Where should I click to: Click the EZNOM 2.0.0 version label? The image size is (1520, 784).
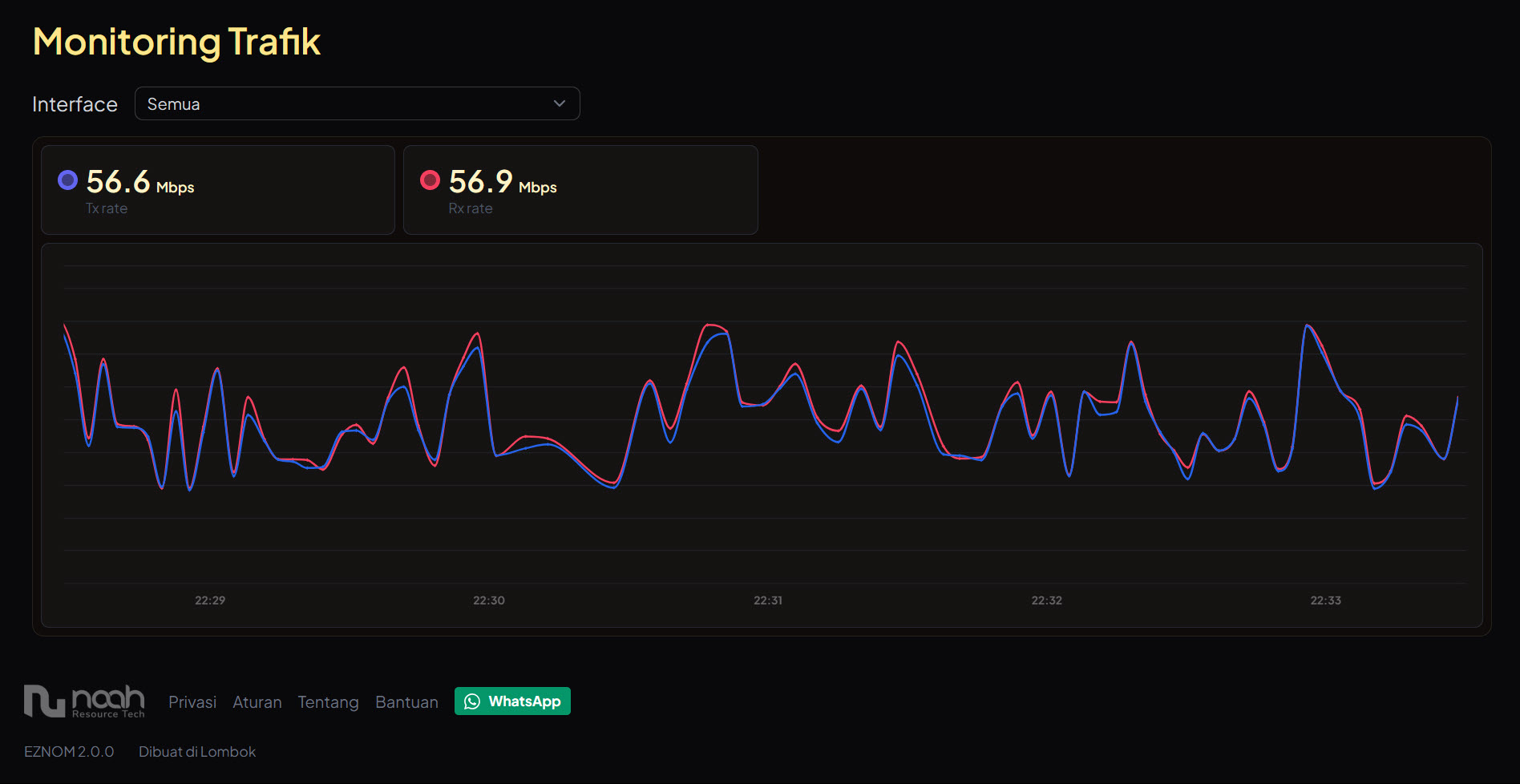point(68,751)
